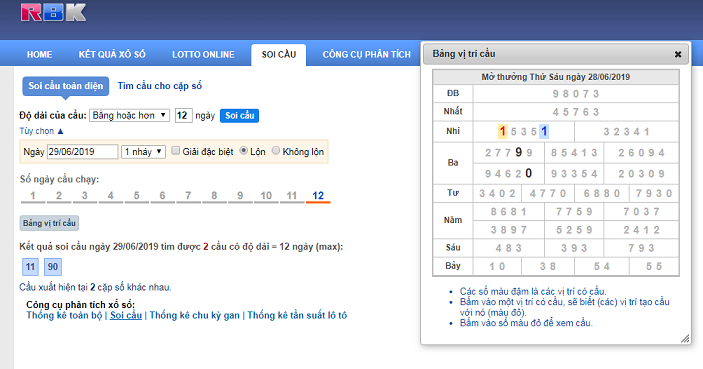
Task: Click the RBK logo
Action: pyautogui.click(x=53, y=13)
